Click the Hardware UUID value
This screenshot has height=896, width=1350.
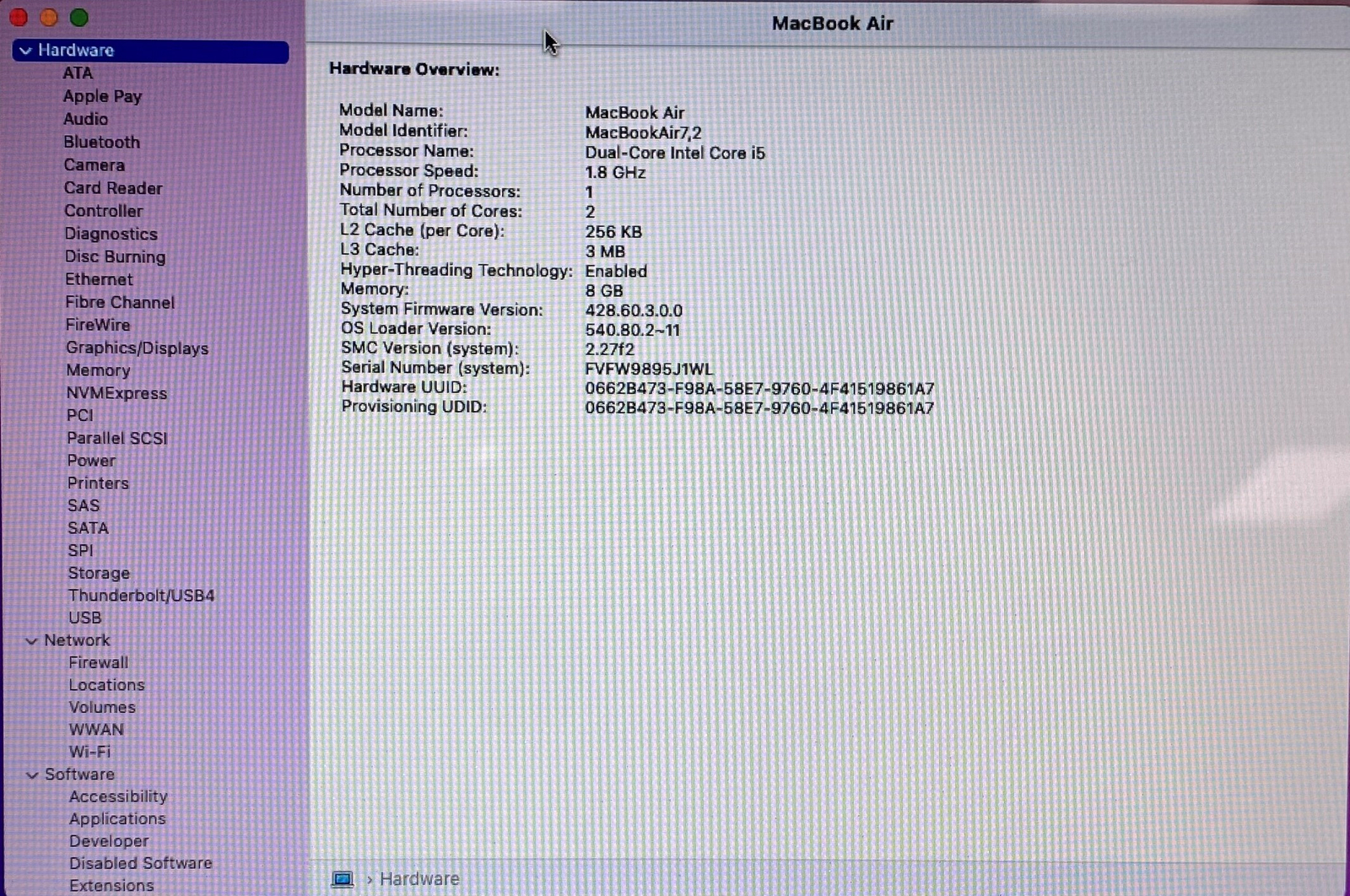759,389
